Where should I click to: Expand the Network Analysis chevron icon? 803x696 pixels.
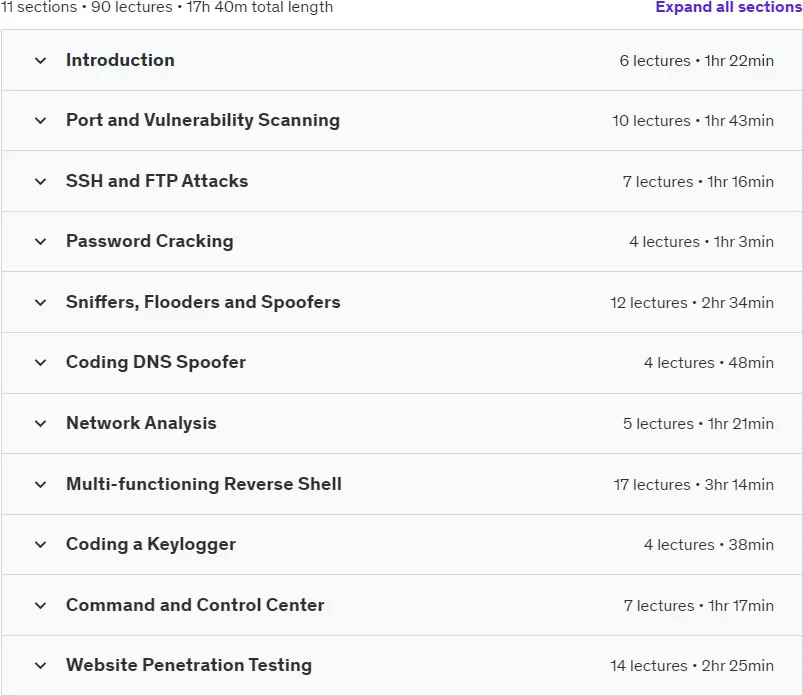(40, 424)
